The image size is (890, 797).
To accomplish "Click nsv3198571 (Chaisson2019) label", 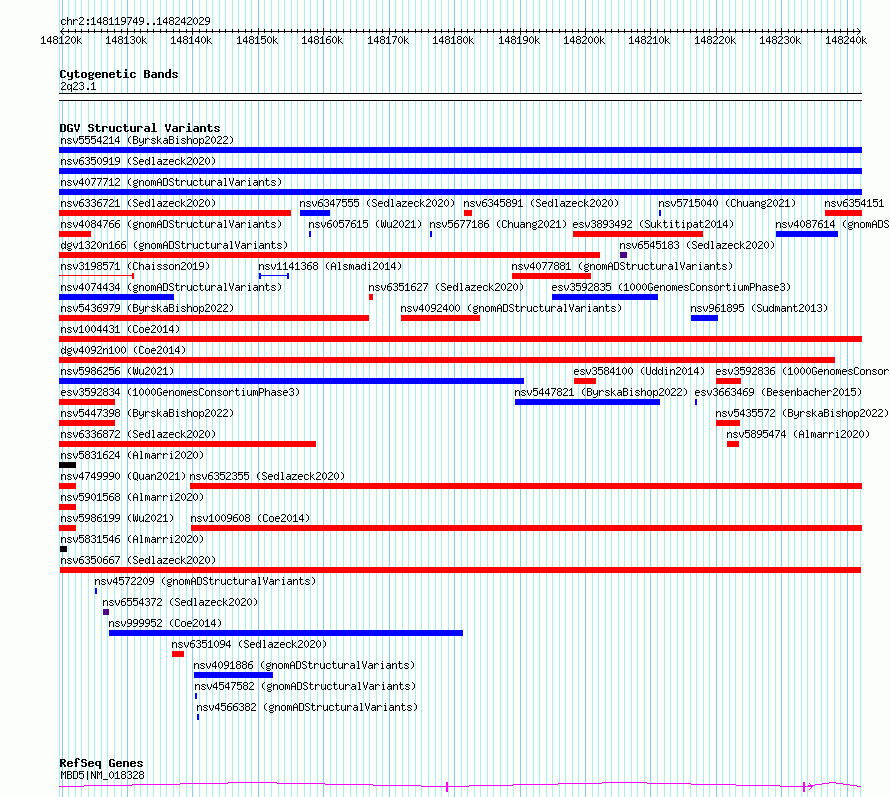I will (135, 266).
